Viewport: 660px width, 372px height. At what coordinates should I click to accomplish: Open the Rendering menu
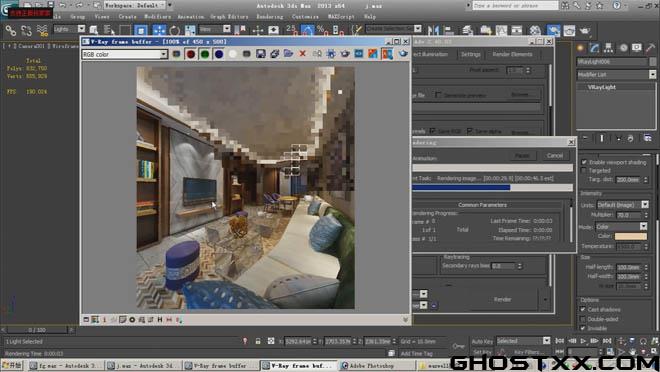coord(270,17)
